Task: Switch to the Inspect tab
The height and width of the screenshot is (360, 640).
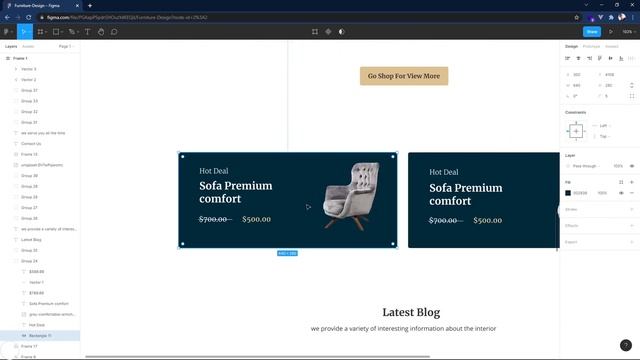Action: (x=611, y=47)
